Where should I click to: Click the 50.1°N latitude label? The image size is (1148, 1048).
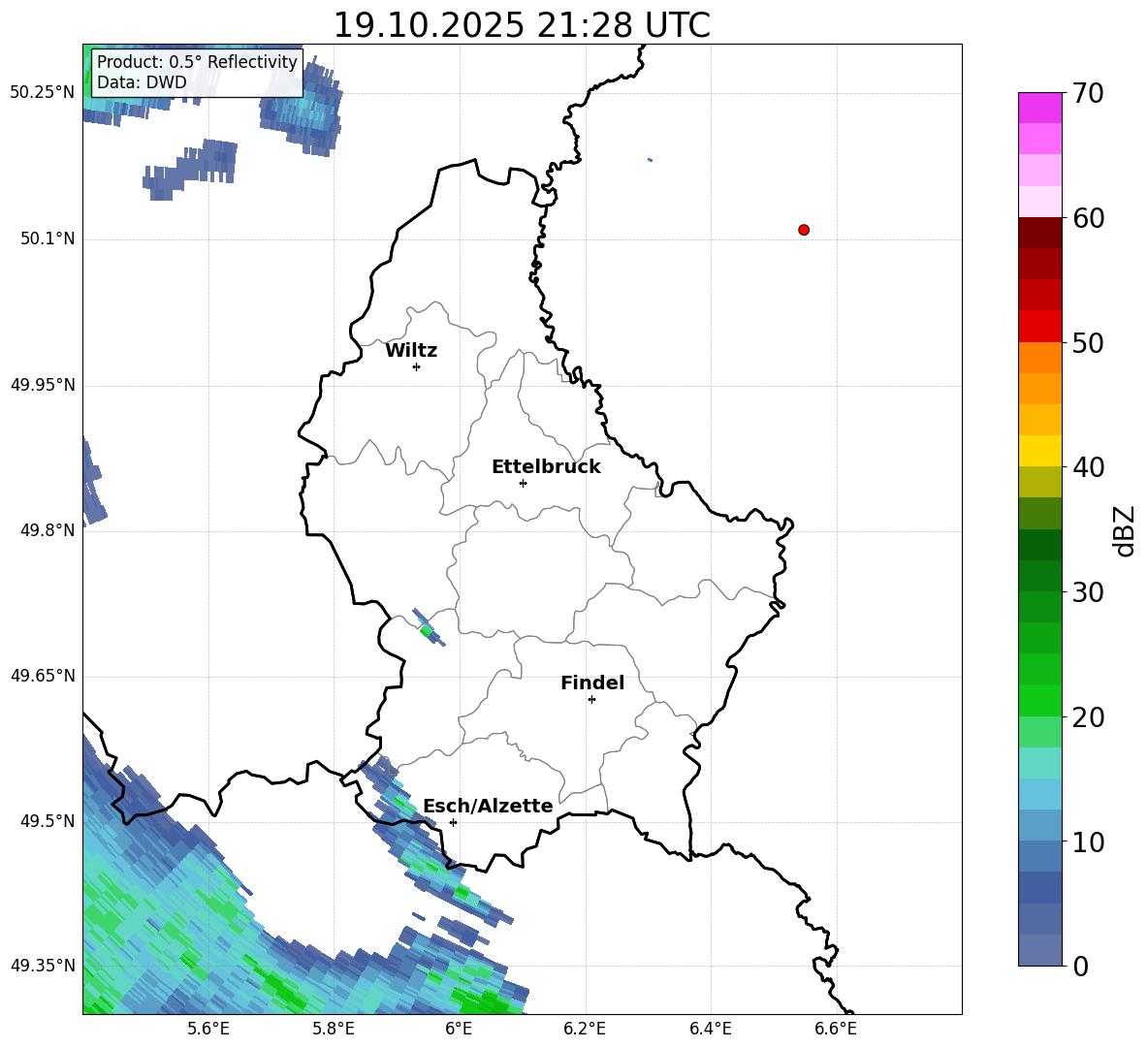[x=48, y=238]
